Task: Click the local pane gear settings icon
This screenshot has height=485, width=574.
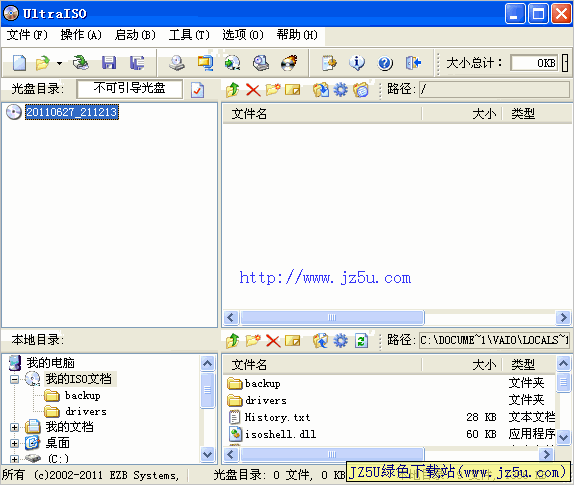Action: pos(340,341)
